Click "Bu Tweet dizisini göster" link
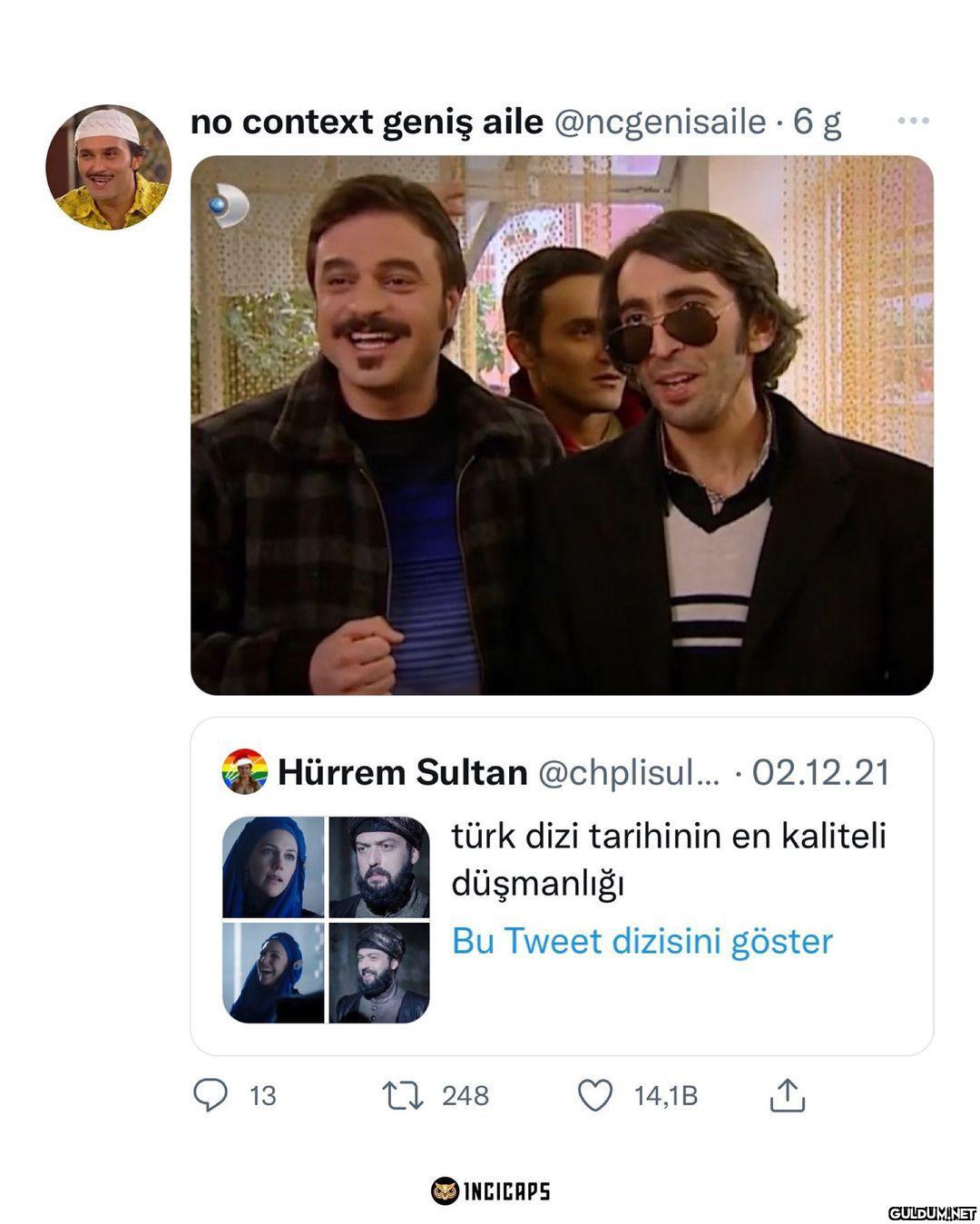Screen dimensions: 980x1224 tap(642, 941)
